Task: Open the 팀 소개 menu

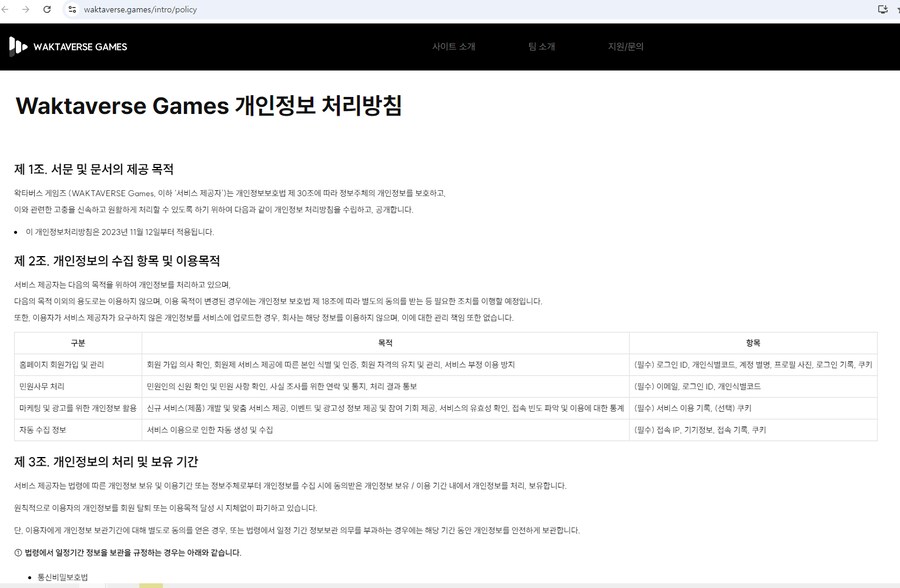Action: [x=541, y=47]
